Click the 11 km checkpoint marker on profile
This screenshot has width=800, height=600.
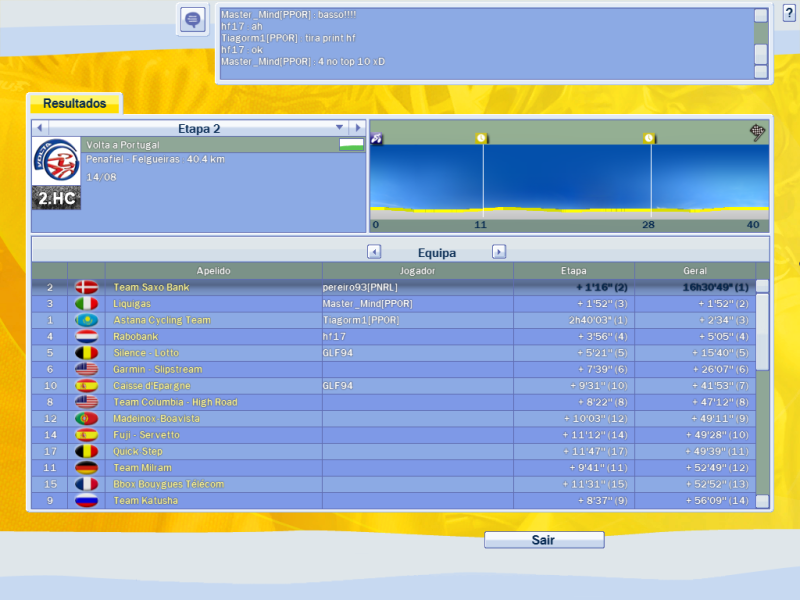[x=481, y=138]
